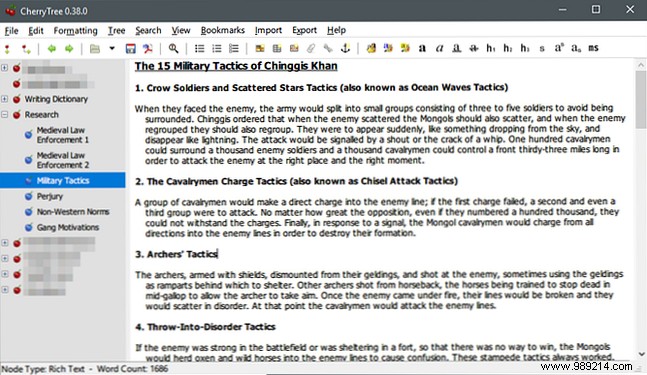The width and height of the screenshot is (647, 375).
Task: Select the Research node
Action: point(41,115)
